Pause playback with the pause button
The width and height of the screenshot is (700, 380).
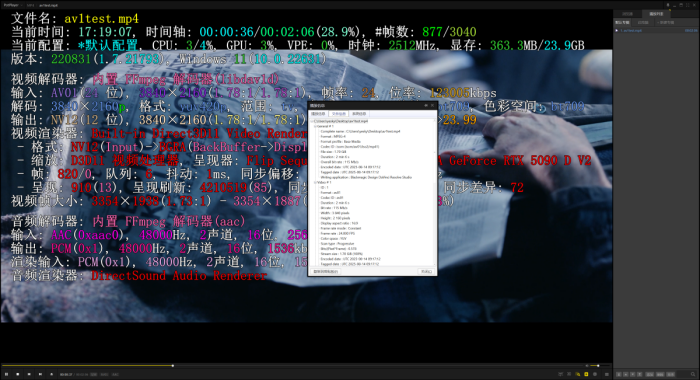coord(6,374)
